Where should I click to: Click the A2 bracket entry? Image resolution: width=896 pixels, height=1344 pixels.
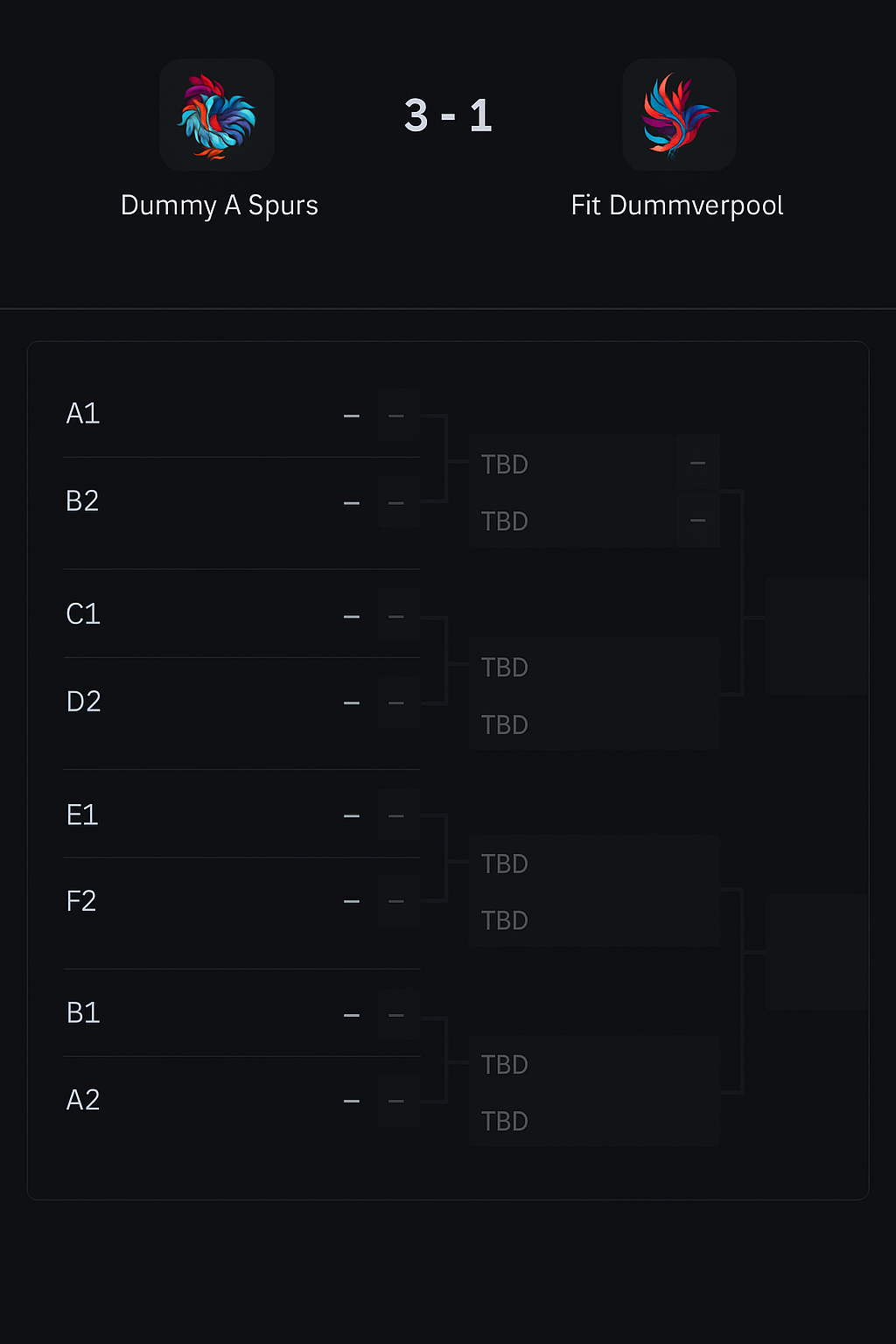coord(84,1099)
